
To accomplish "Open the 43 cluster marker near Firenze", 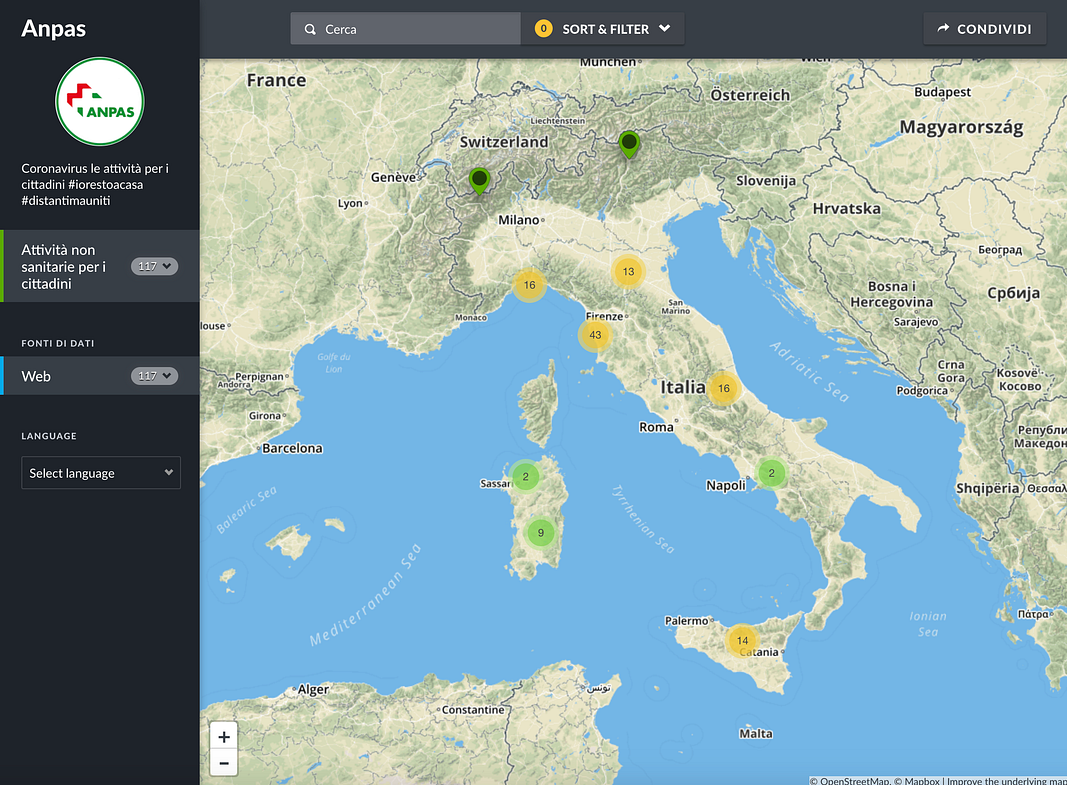I will [x=595, y=335].
